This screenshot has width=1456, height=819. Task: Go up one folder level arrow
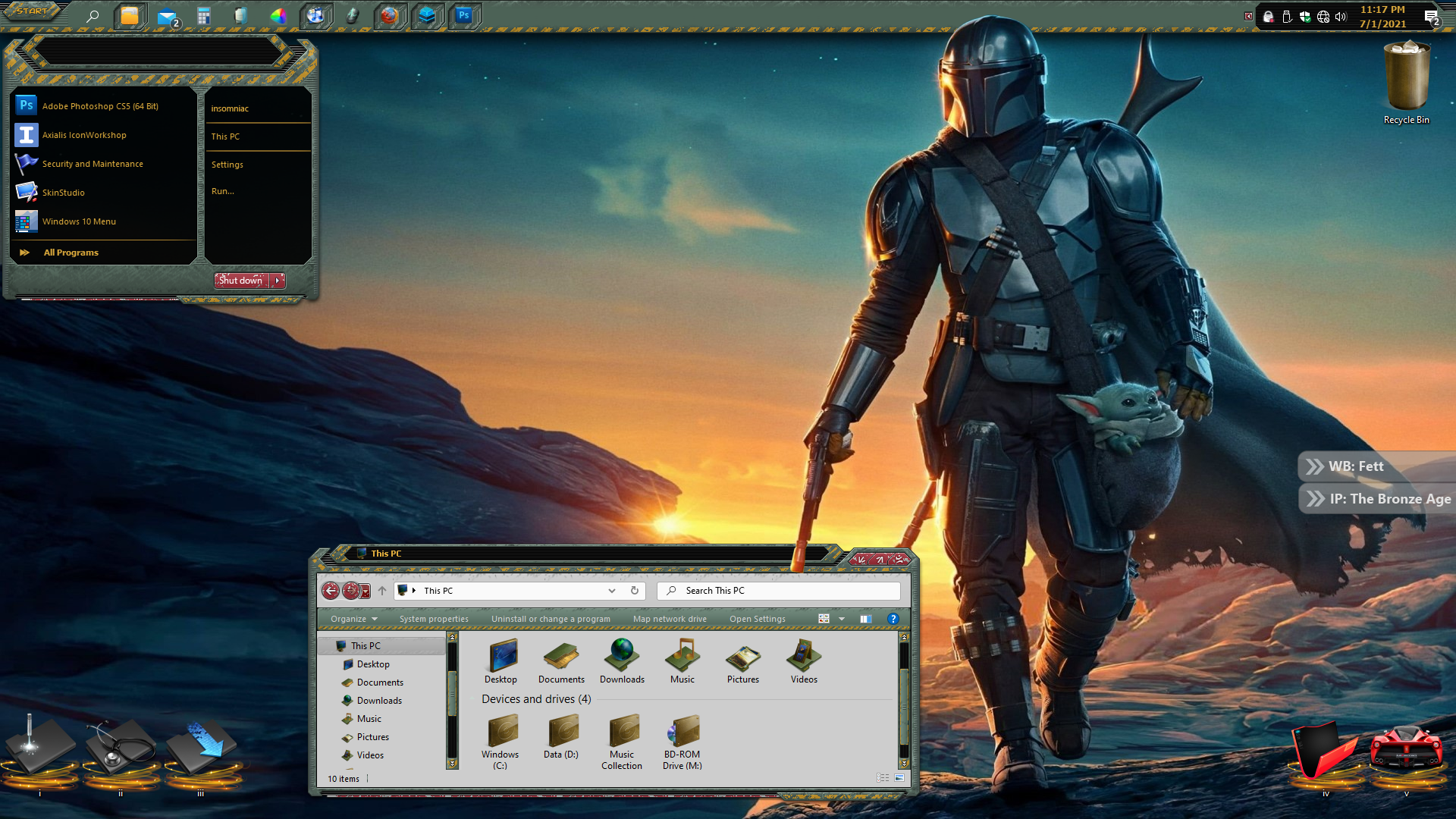point(382,591)
